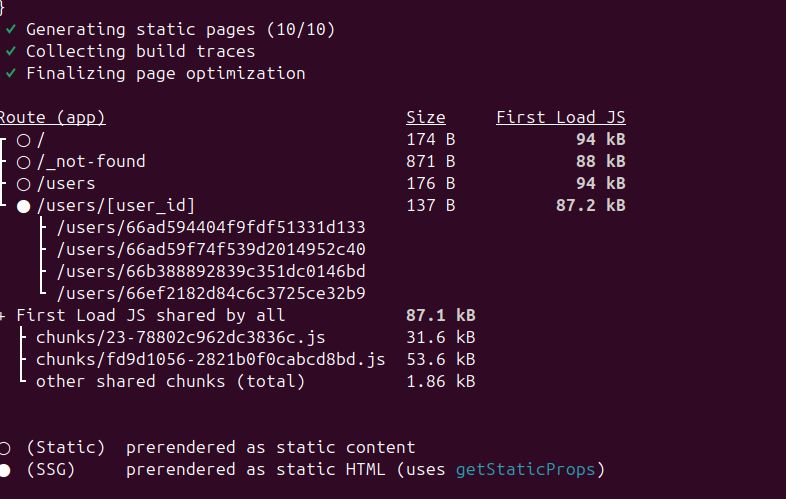Viewport: 786px width, 499px height.
Task: Click the First Load JS shared by all line
Action: click(238, 315)
